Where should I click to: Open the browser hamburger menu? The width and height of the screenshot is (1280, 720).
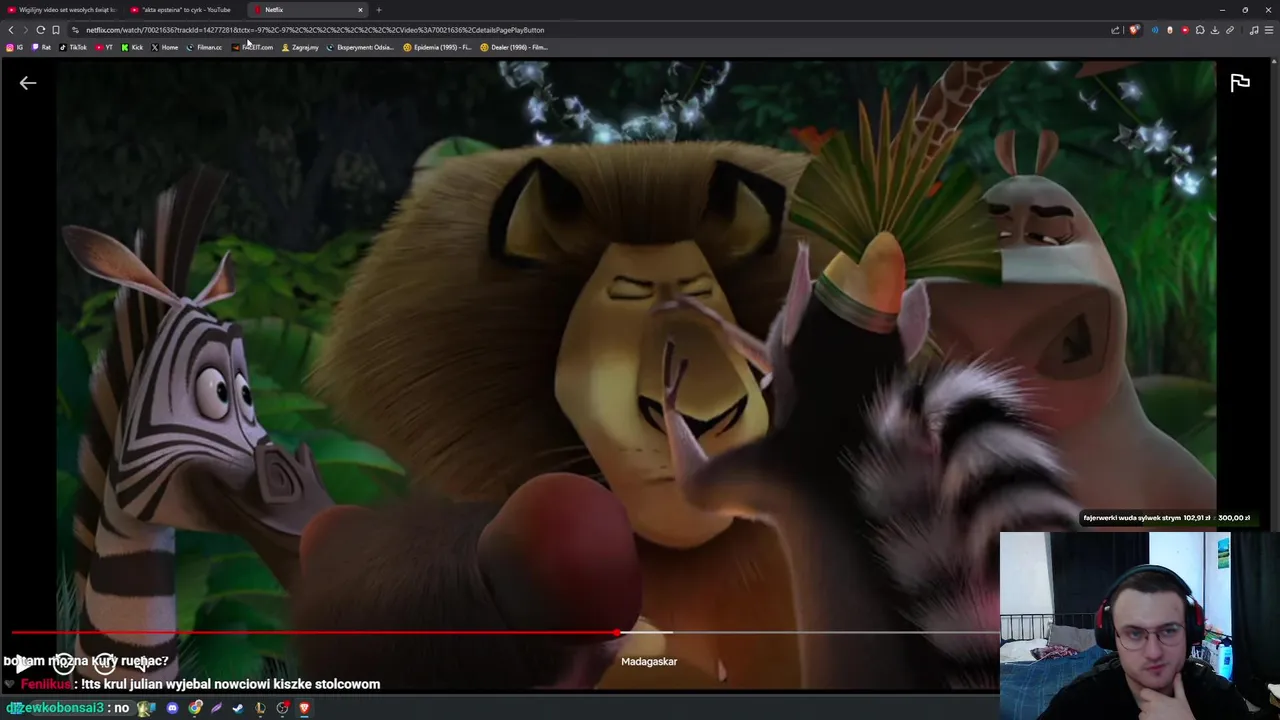pos(1269,30)
